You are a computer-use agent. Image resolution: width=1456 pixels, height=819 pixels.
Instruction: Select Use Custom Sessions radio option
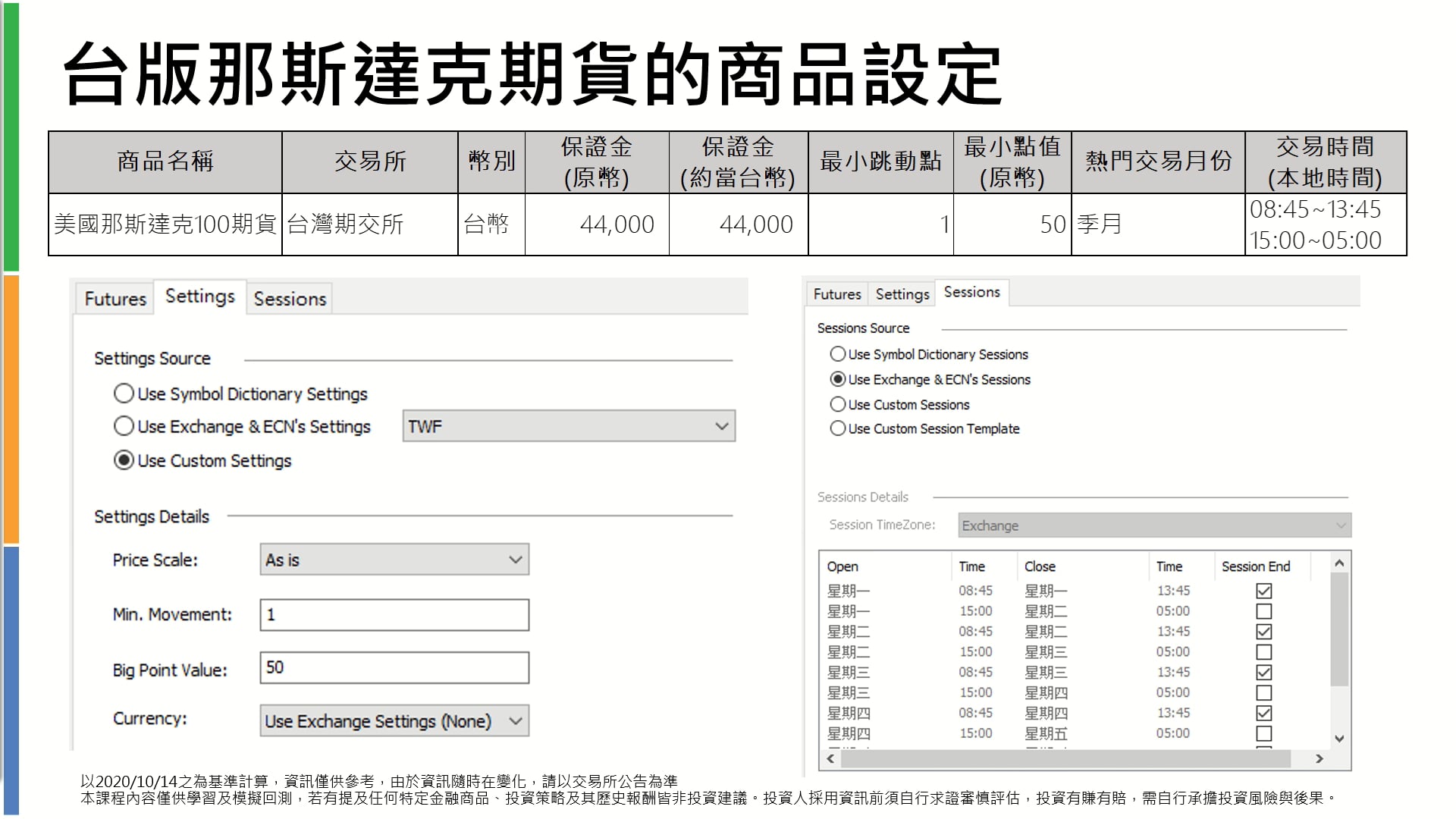click(x=838, y=404)
